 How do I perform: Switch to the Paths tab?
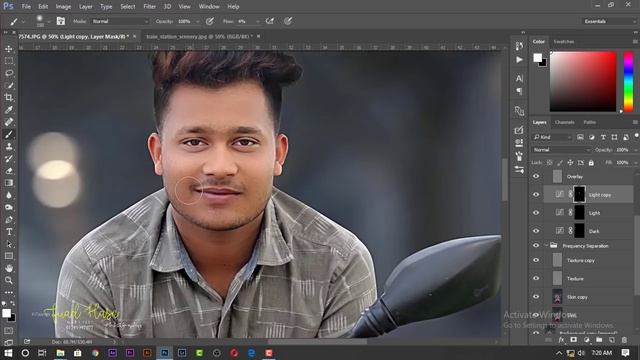pos(589,122)
